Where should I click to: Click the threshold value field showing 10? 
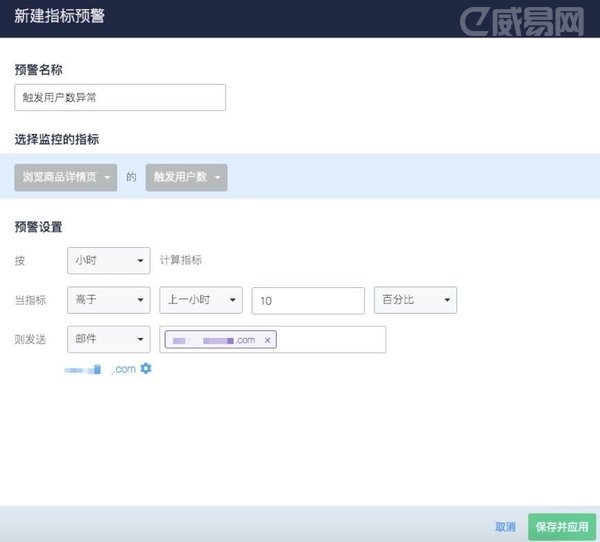(x=308, y=300)
